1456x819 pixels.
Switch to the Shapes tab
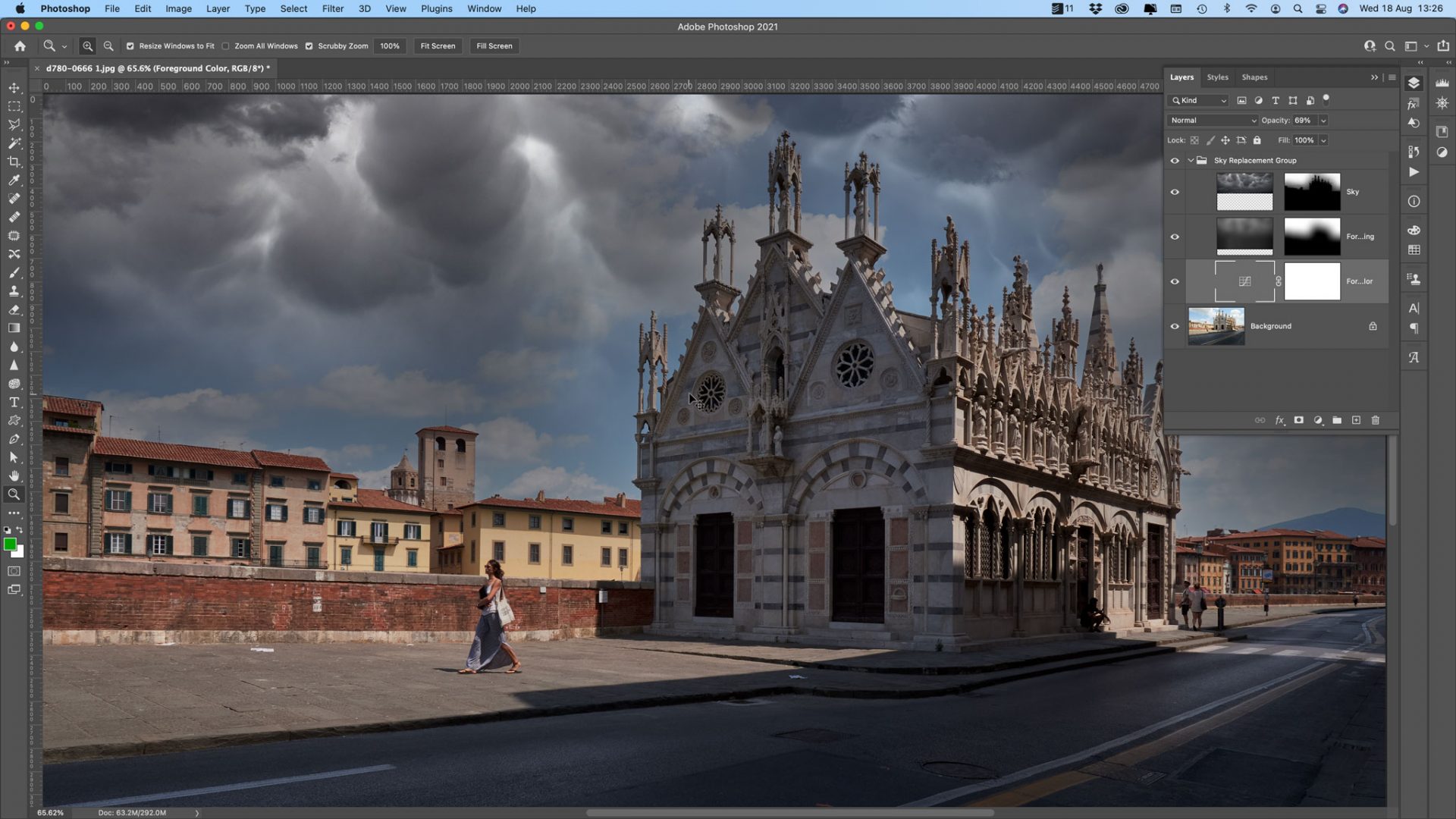1254,77
